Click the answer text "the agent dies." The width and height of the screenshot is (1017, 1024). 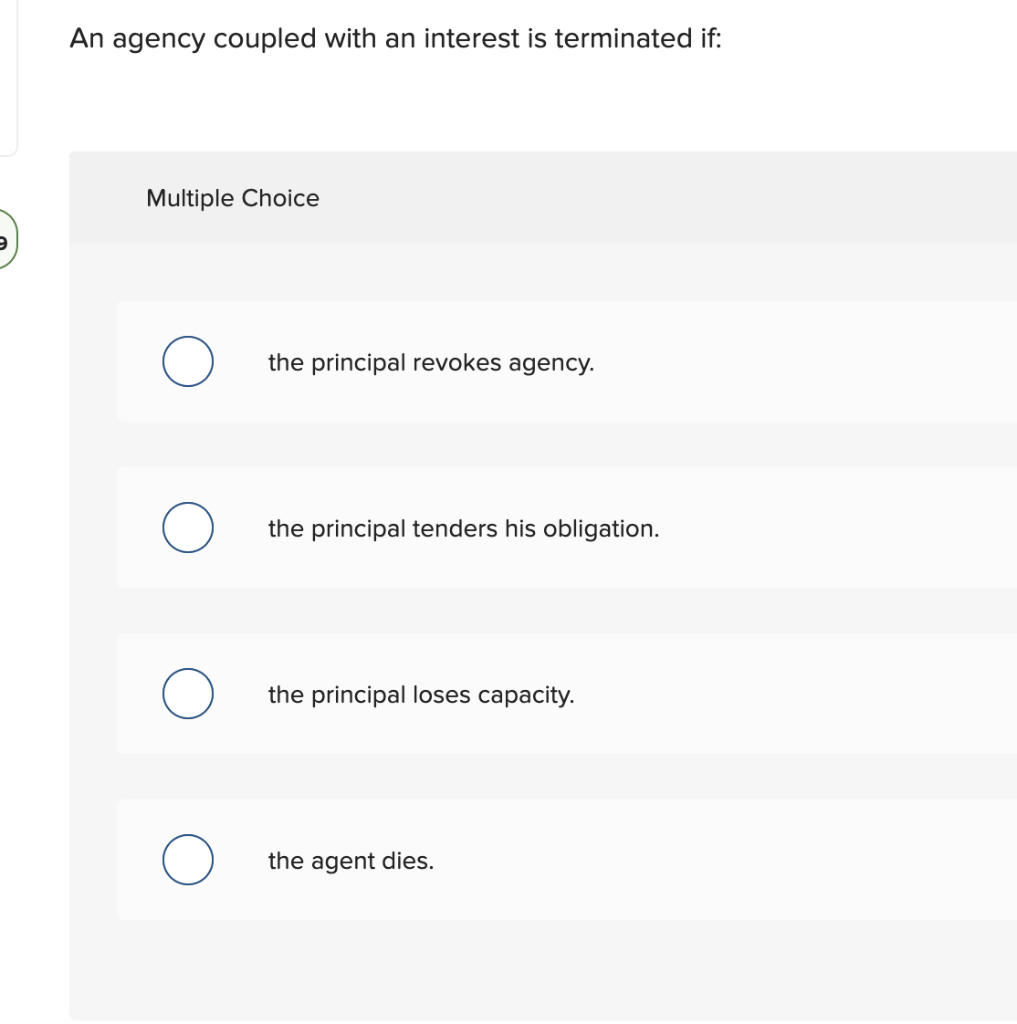[x=350, y=860]
